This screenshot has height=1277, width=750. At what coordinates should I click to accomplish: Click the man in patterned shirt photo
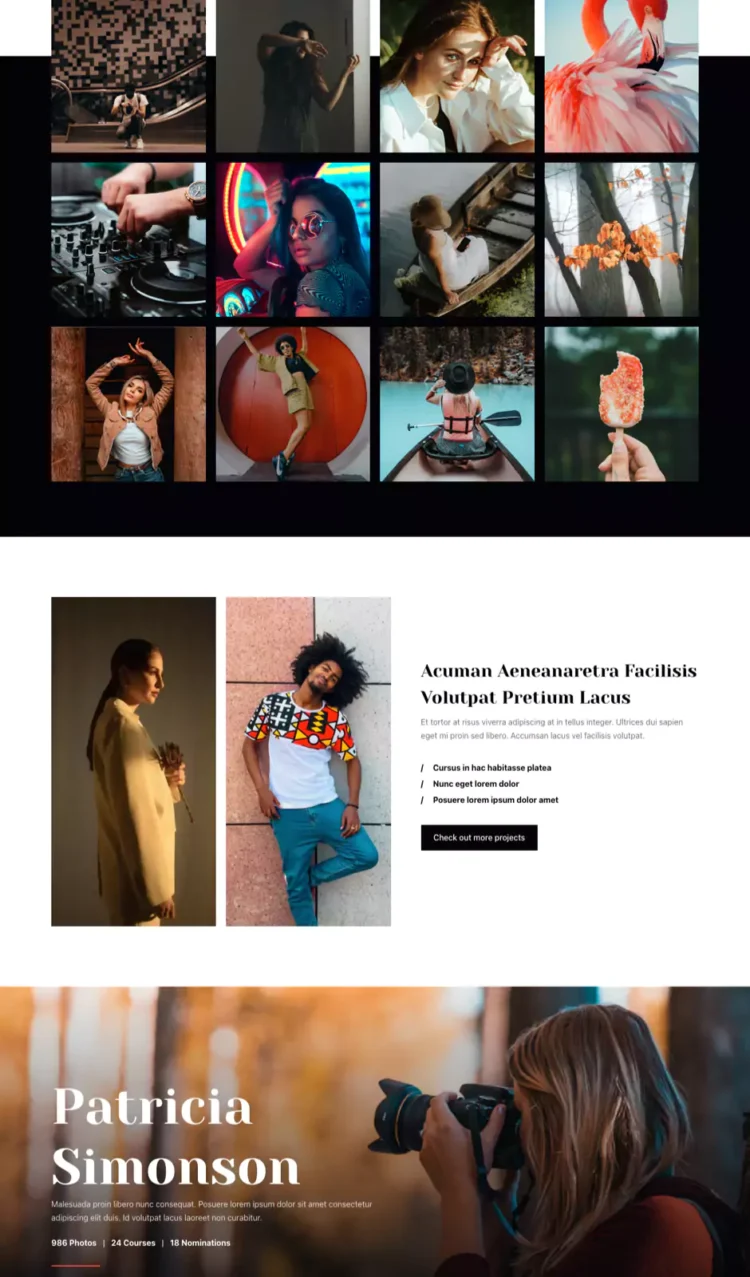308,761
